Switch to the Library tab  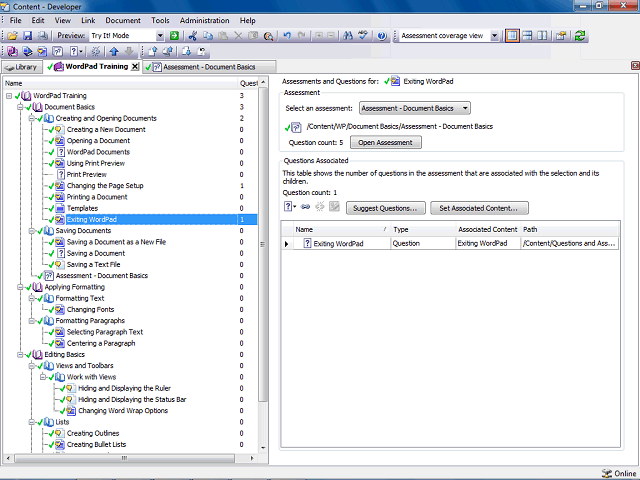tap(22, 67)
